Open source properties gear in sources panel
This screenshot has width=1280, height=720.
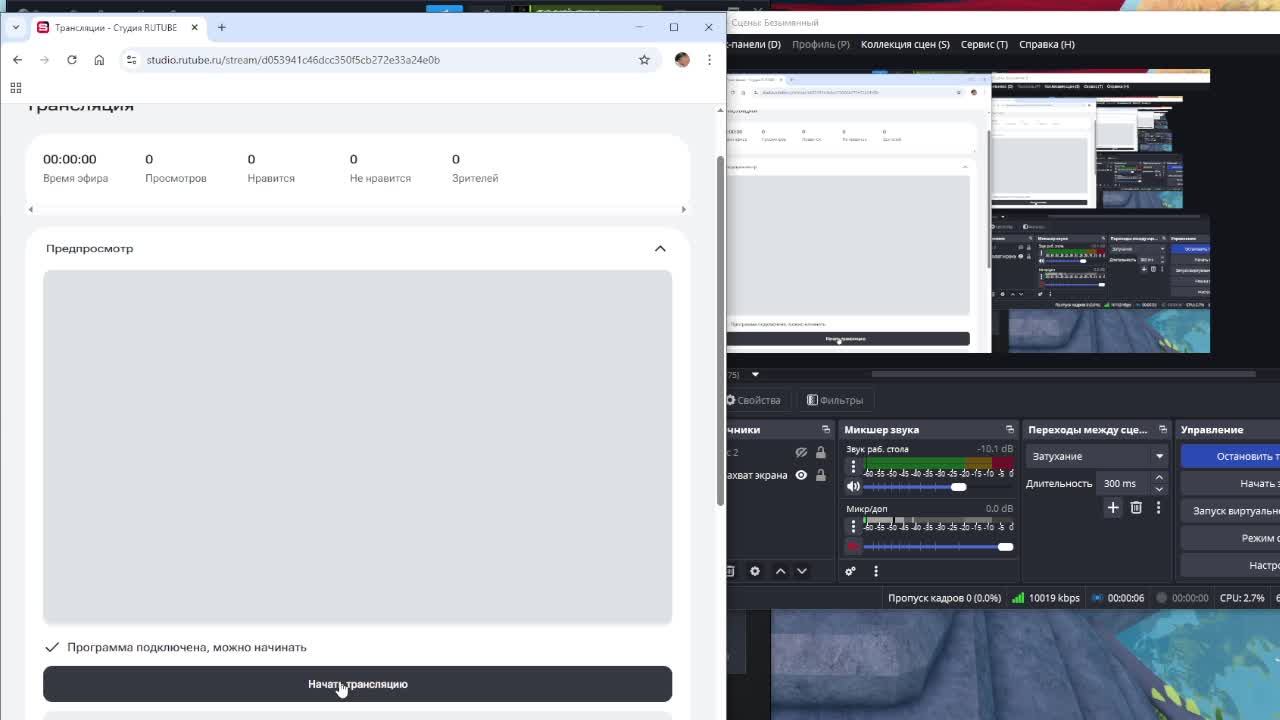tap(755, 571)
